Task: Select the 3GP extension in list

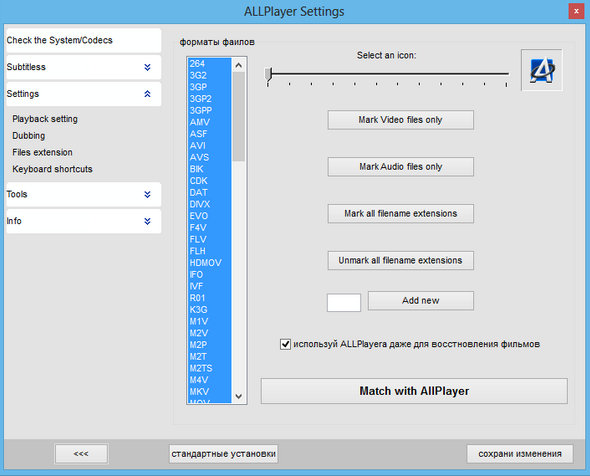Action: tap(210, 87)
